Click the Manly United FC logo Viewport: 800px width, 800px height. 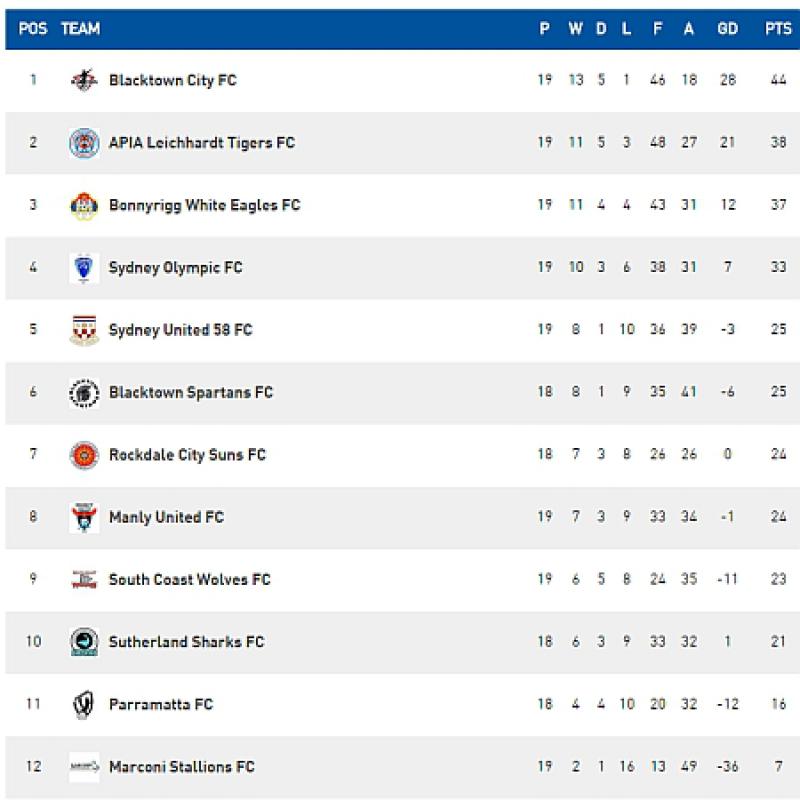coord(84,518)
